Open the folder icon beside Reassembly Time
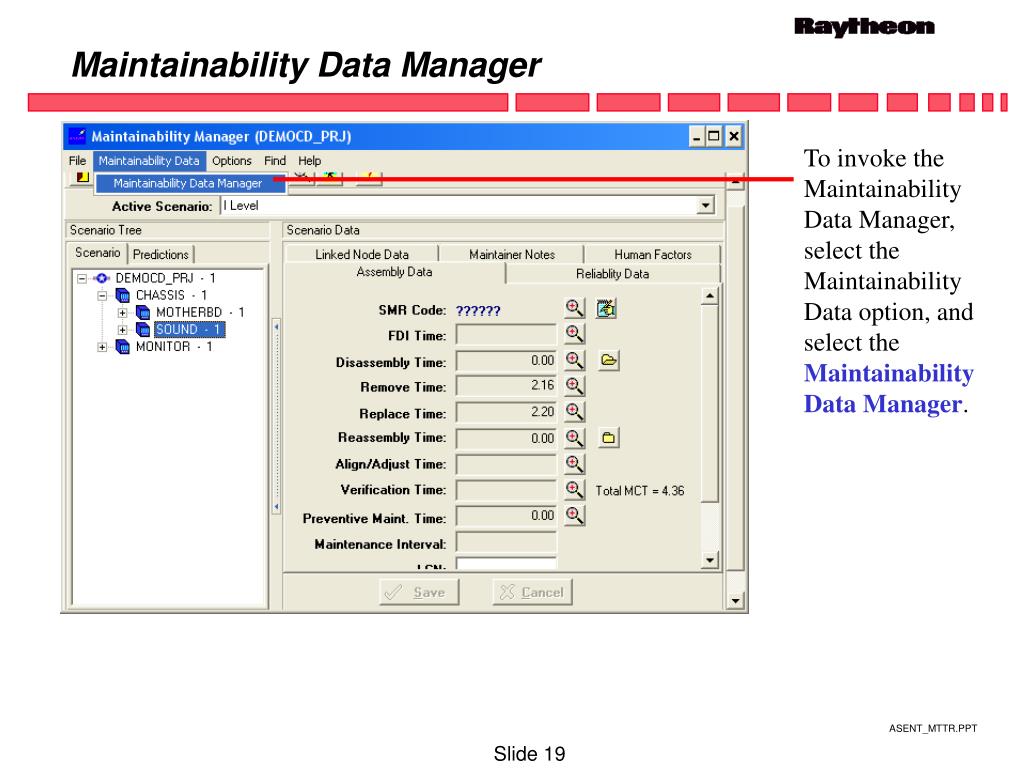The width and height of the screenshot is (1024, 768). [609, 438]
